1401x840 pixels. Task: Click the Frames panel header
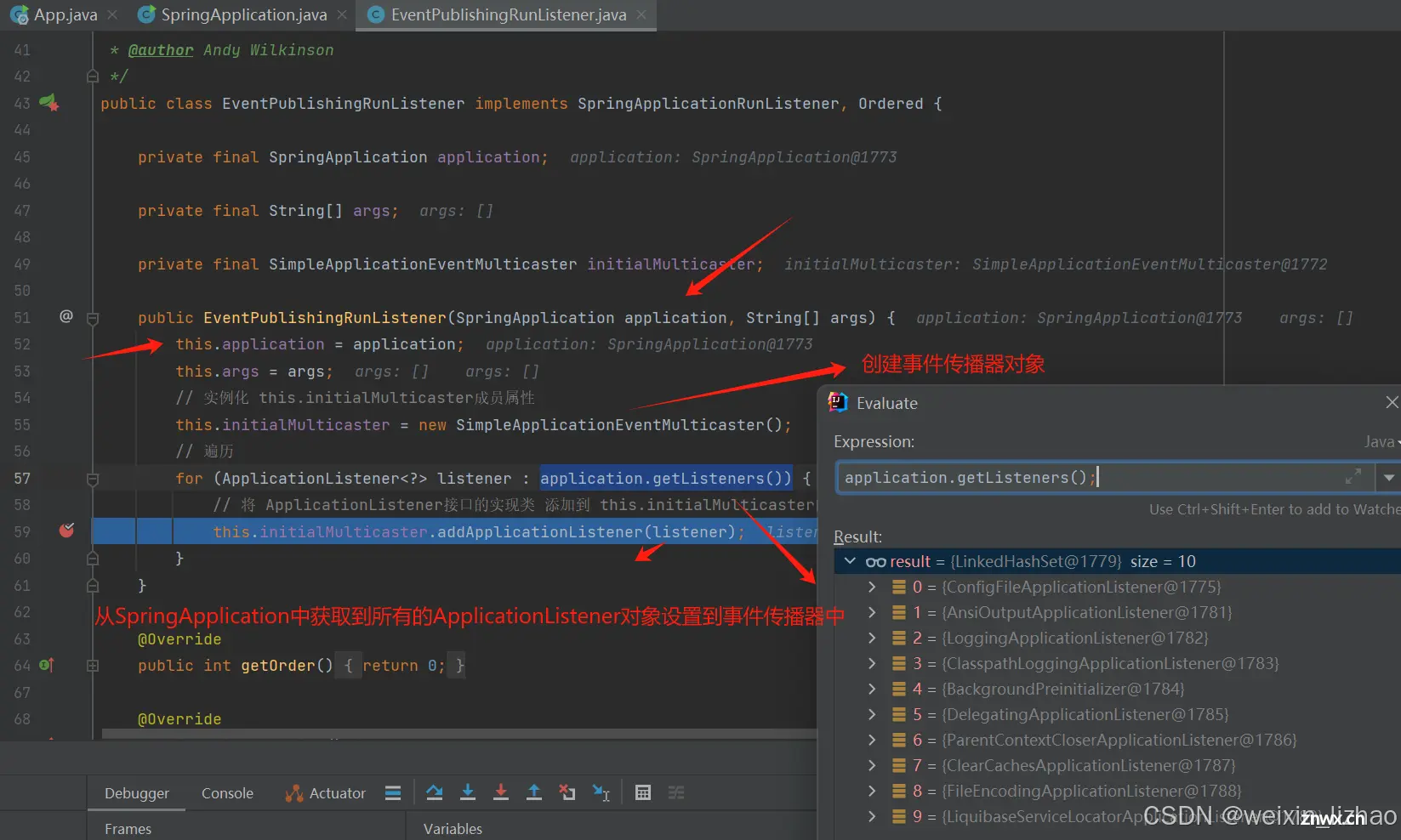pyautogui.click(x=128, y=828)
